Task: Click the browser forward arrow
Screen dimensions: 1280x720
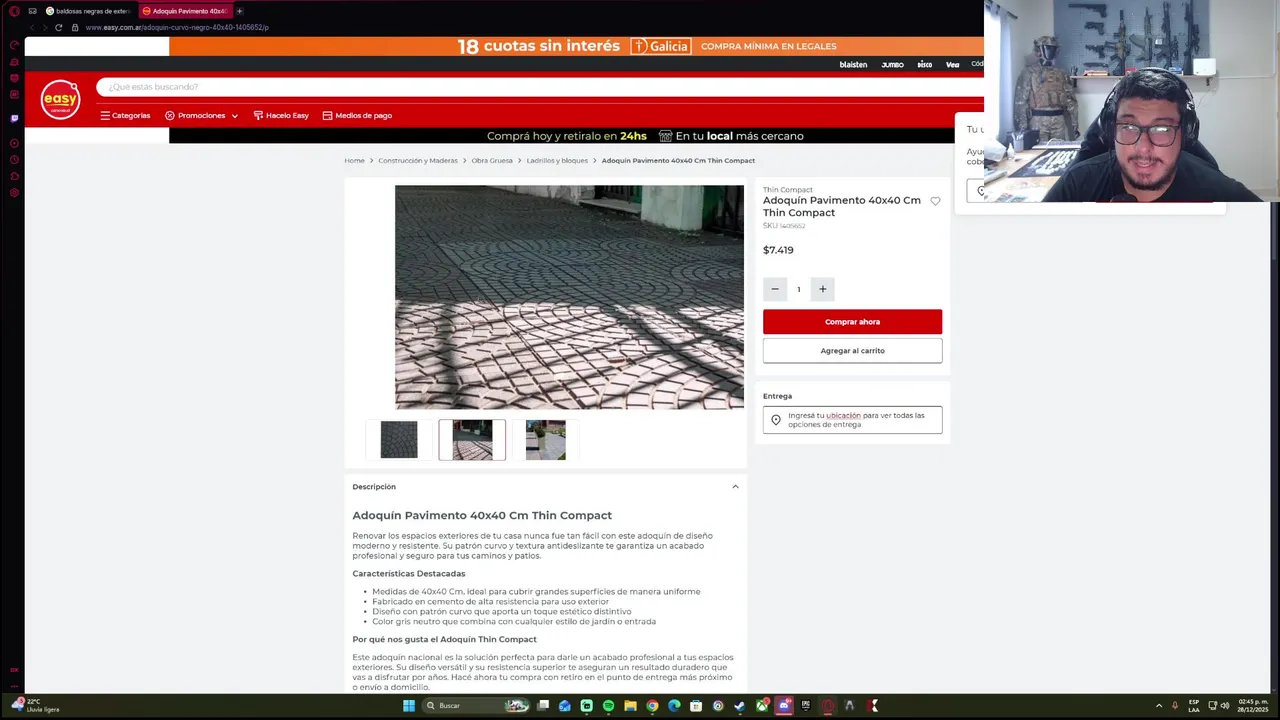Action: 45,27
